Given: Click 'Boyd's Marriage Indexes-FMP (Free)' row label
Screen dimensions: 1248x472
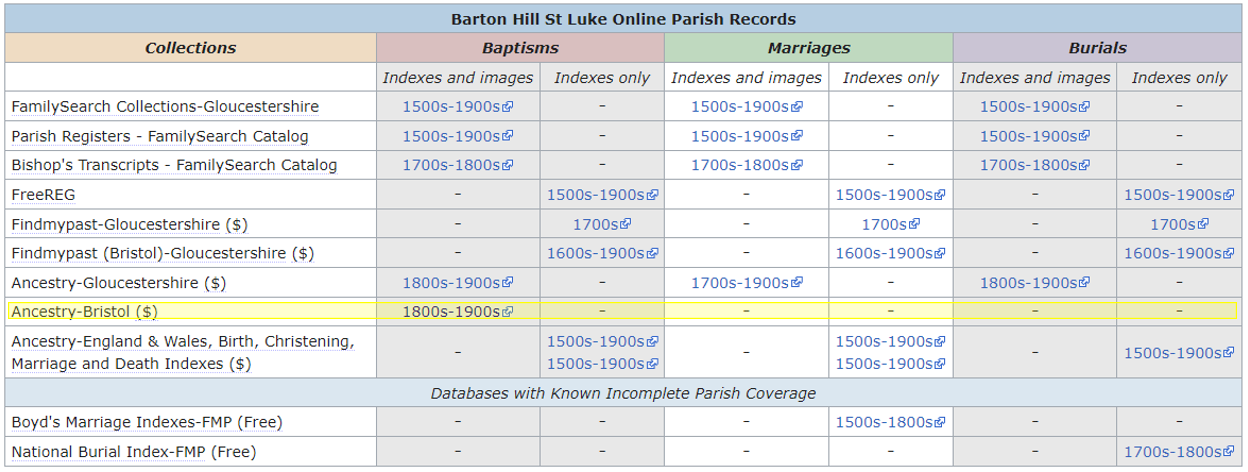Looking at the screenshot, I should pyautogui.click(x=147, y=422).
